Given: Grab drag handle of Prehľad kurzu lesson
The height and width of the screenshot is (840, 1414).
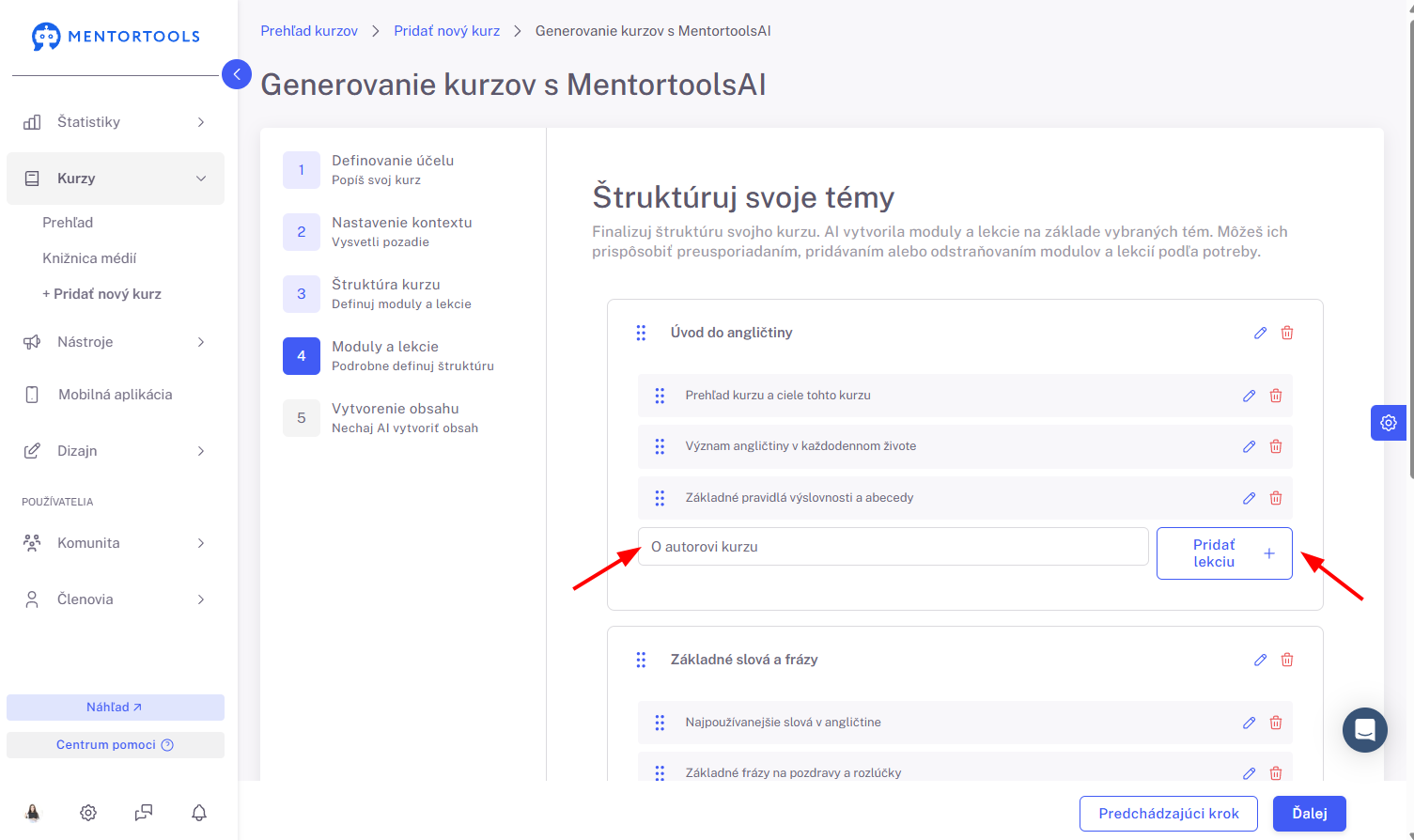Looking at the screenshot, I should (660, 396).
